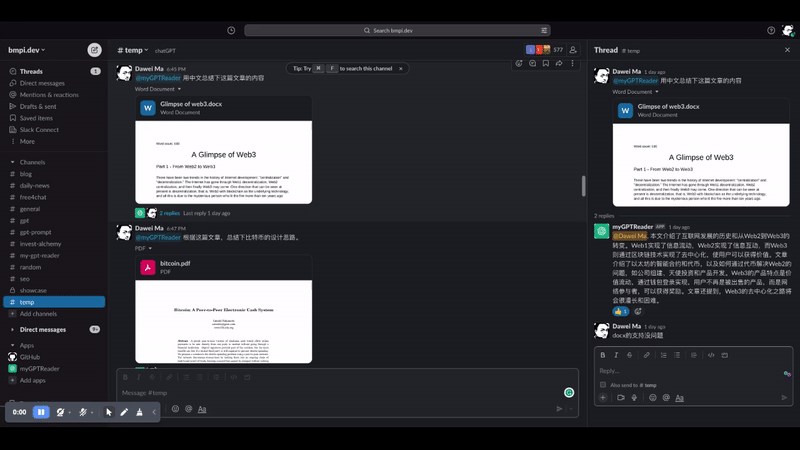Focus the Search bmpi.dev field
Image resolution: width=800 pixels, height=450 pixels.
tap(397, 31)
